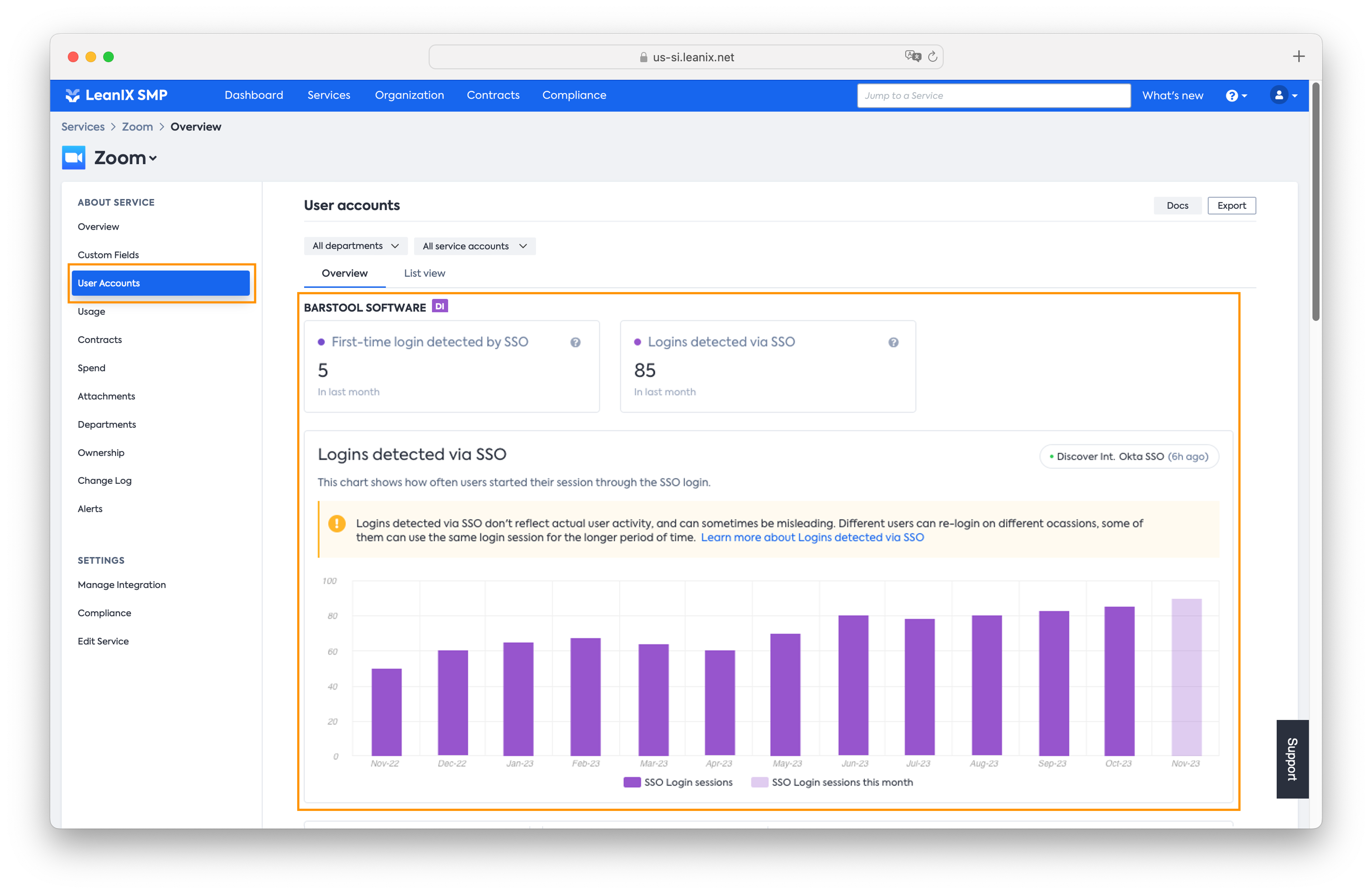Open Ownership in the sidebar

[101, 452]
